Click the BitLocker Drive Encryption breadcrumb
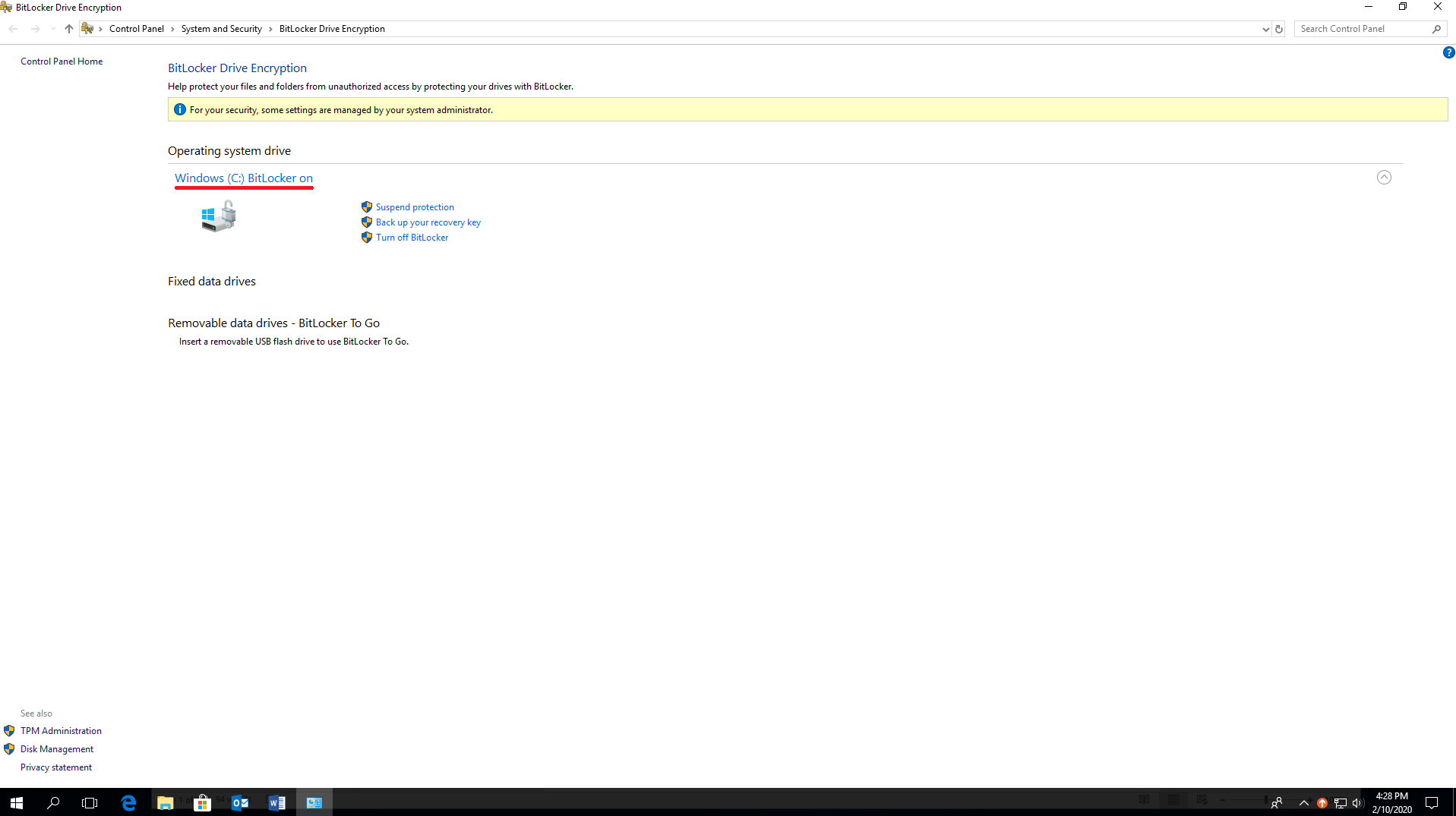Image resolution: width=1456 pixels, height=816 pixels. point(332,29)
